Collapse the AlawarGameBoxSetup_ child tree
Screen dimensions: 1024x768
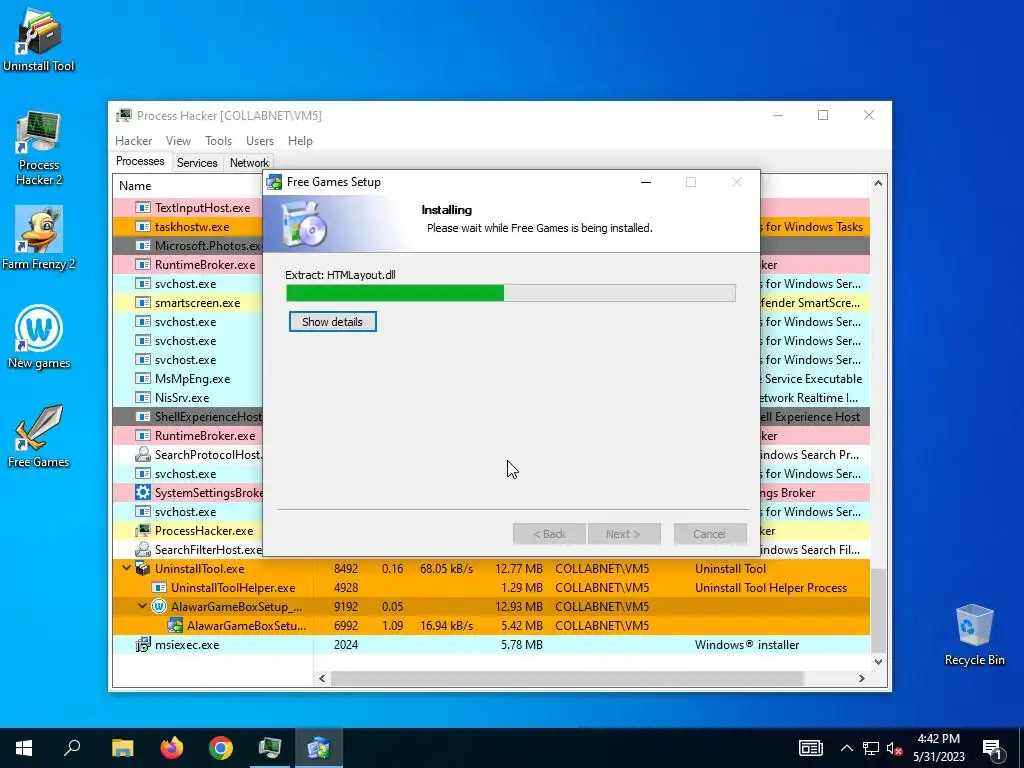tap(142, 606)
